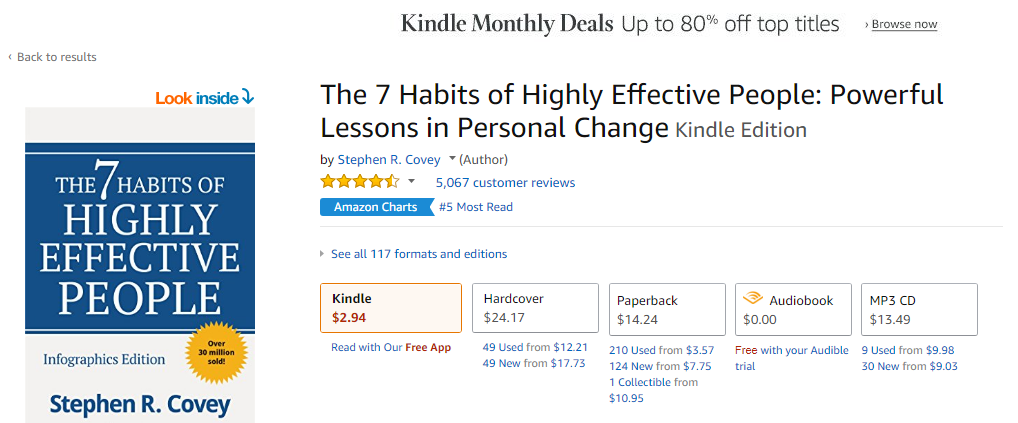The image size is (1018, 423).
Task: Open the Stephen R. Covey author link
Action: [389, 159]
